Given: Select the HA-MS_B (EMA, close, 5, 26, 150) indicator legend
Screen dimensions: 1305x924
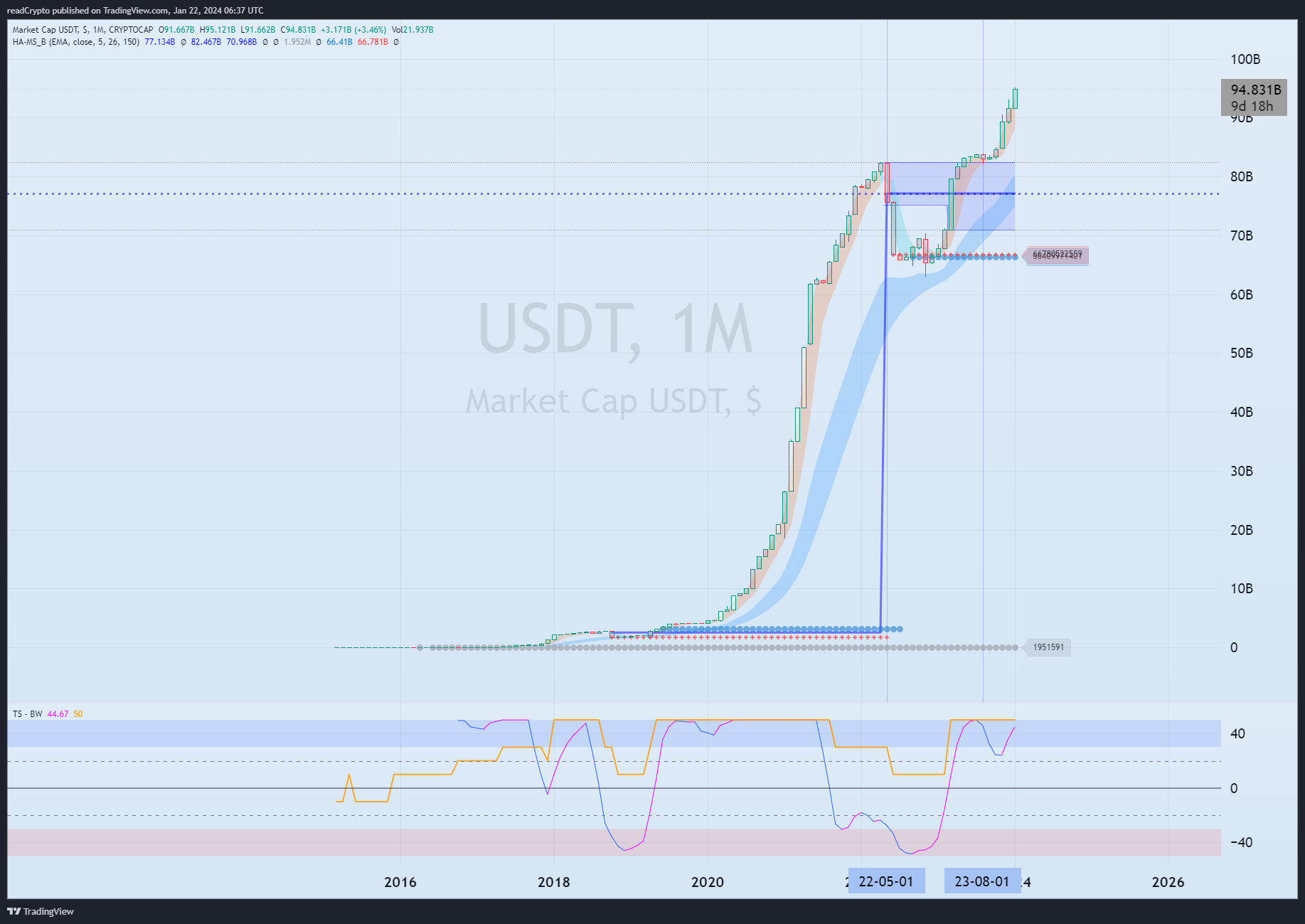Looking at the screenshot, I should [76, 42].
